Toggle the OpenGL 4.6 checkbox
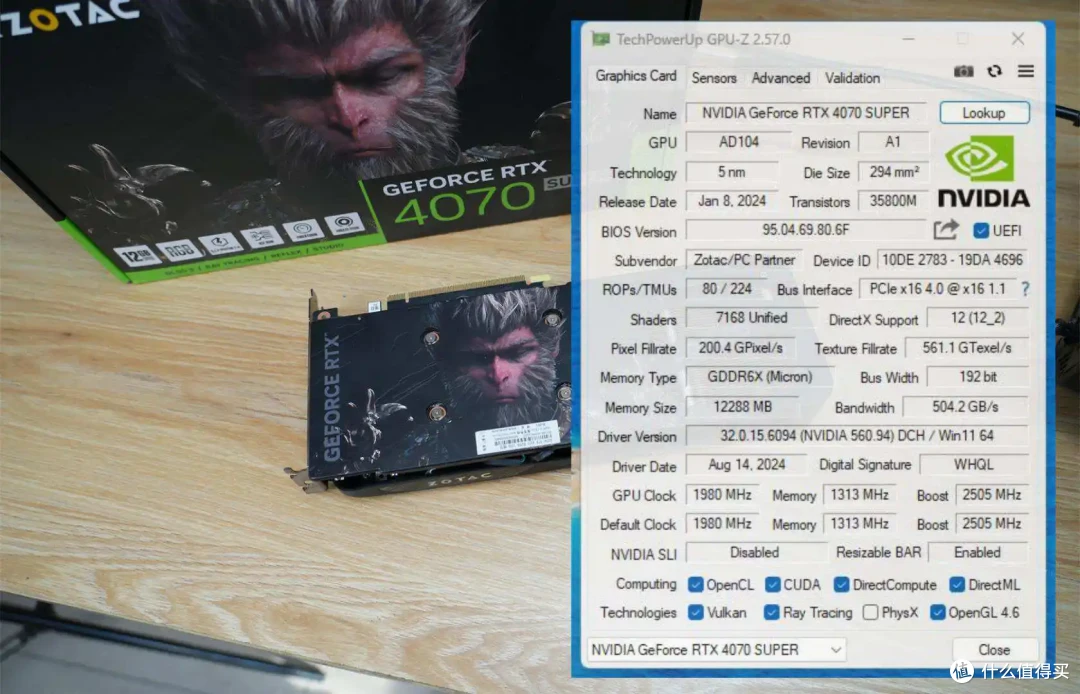1080x694 pixels. click(937, 612)
